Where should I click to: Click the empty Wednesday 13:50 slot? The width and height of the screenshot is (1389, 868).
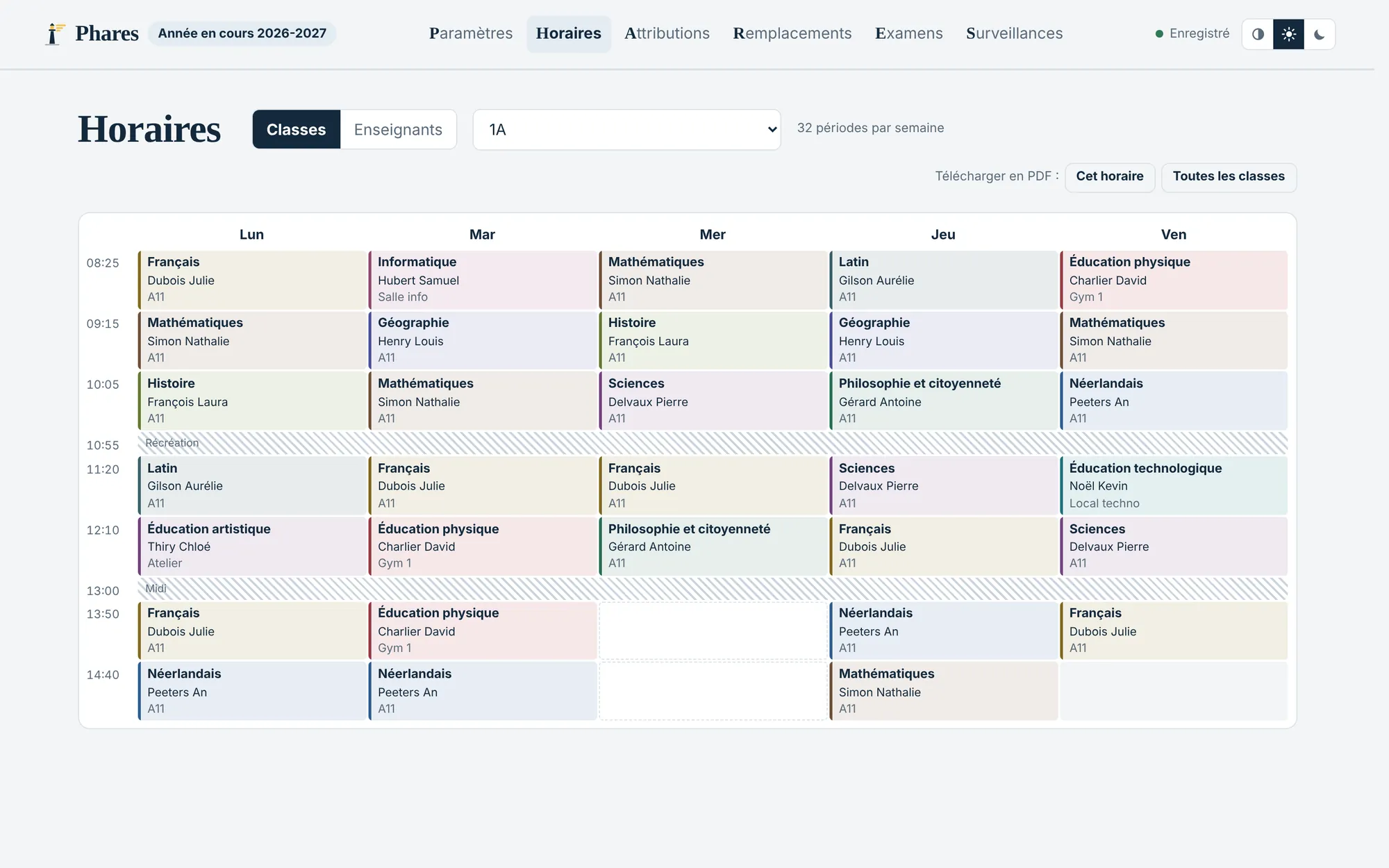click(713, 631)
